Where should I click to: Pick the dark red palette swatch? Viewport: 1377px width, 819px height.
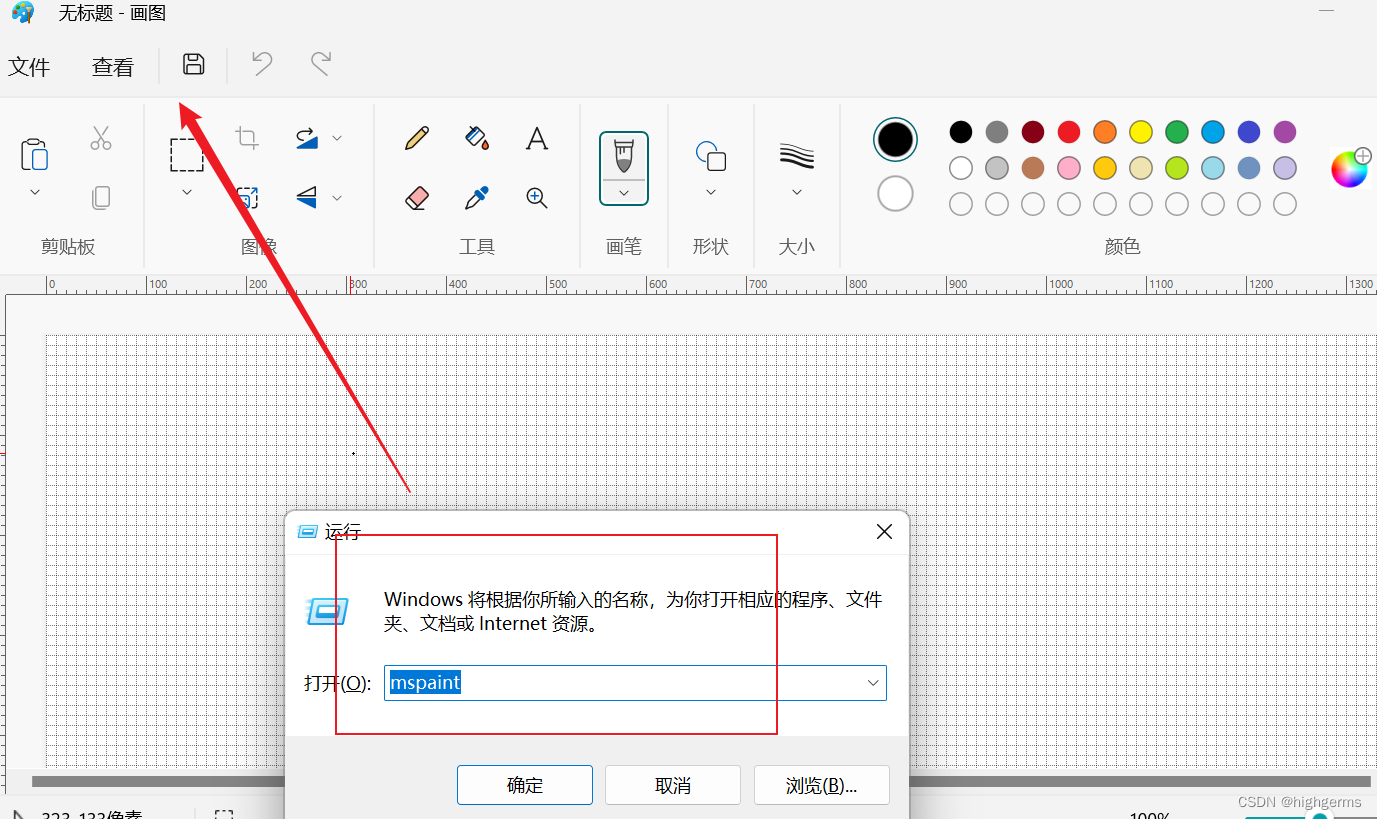tap(1033, 132)
